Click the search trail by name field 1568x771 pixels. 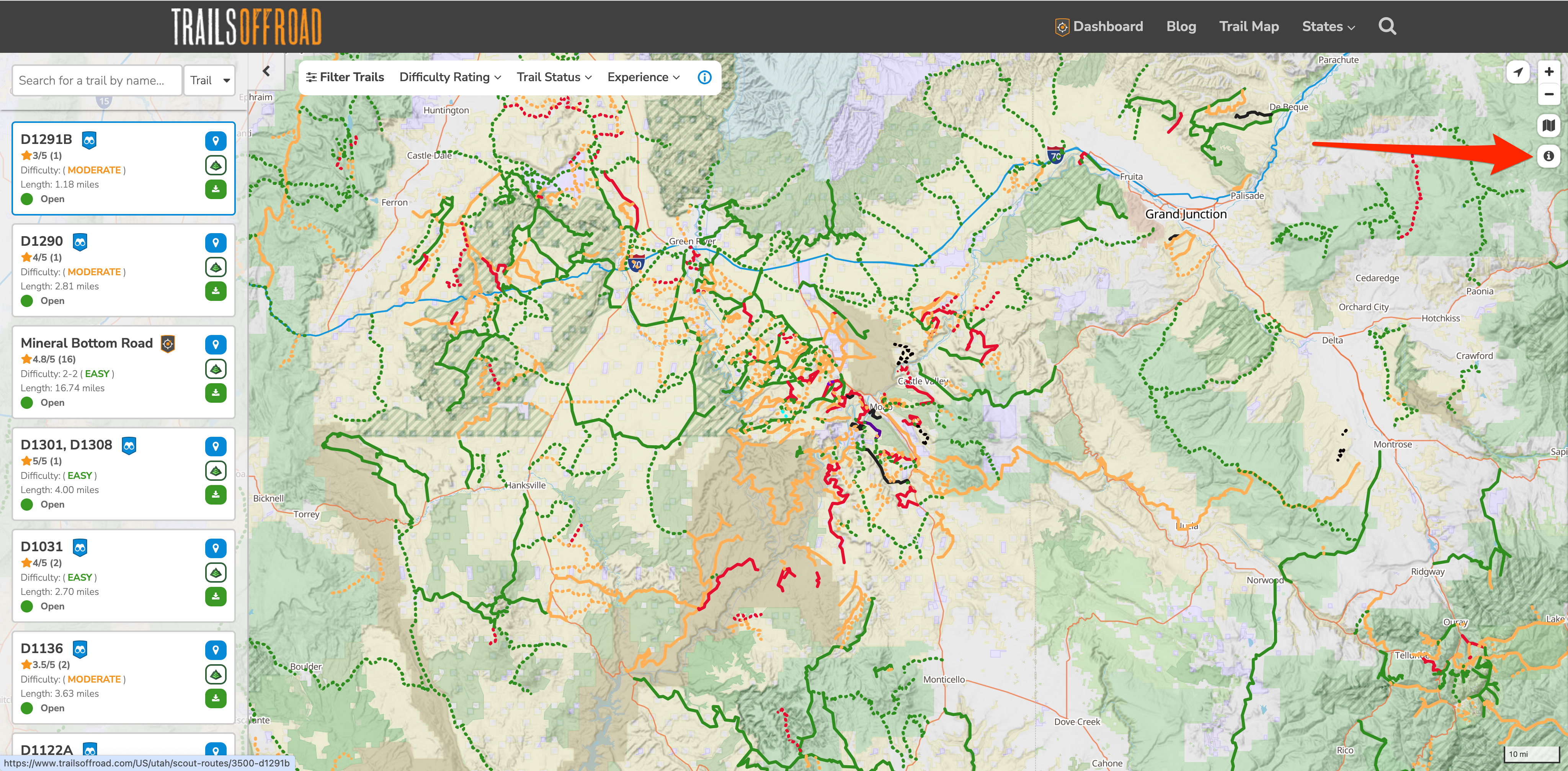97,80
